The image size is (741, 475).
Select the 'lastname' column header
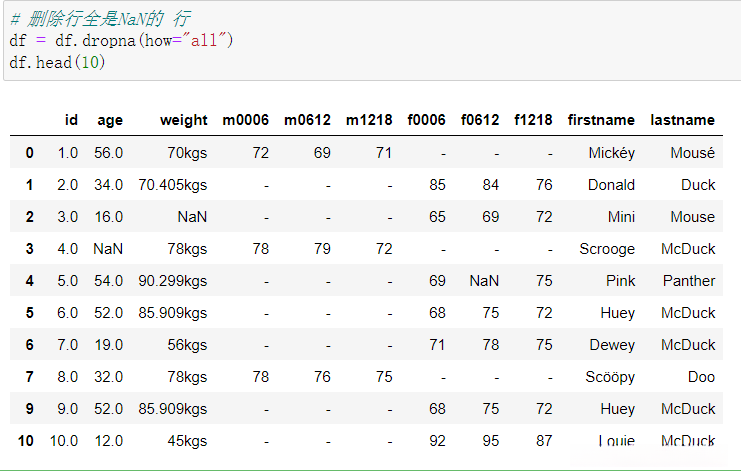tap(682, 120)
